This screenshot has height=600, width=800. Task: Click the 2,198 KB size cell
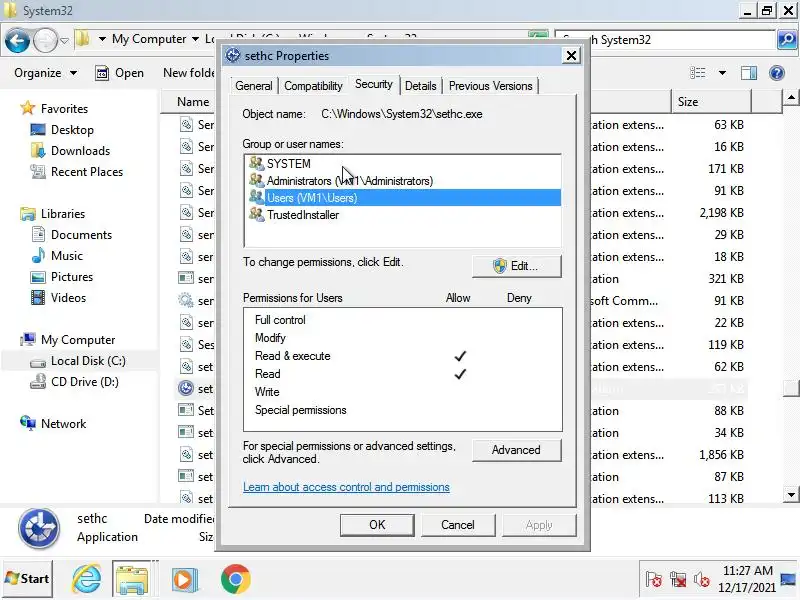(721, 213)
